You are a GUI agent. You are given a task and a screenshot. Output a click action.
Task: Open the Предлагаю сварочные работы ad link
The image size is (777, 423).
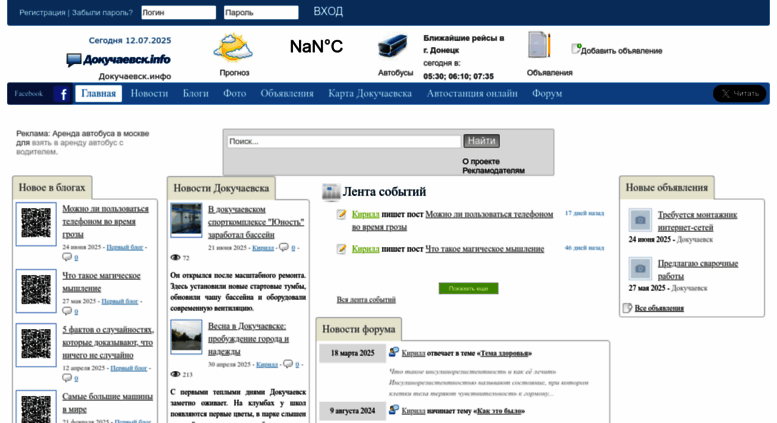(x=698, y=269)
